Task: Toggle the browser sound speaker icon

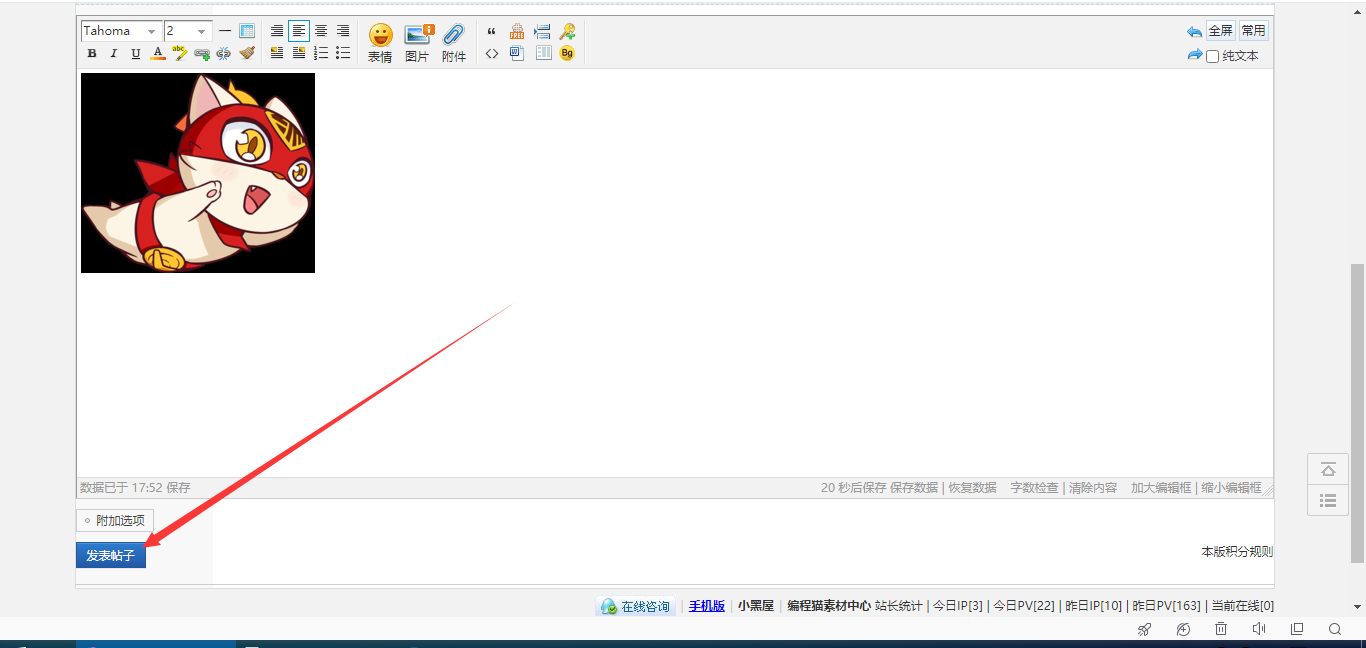Action: point(1259,629)
